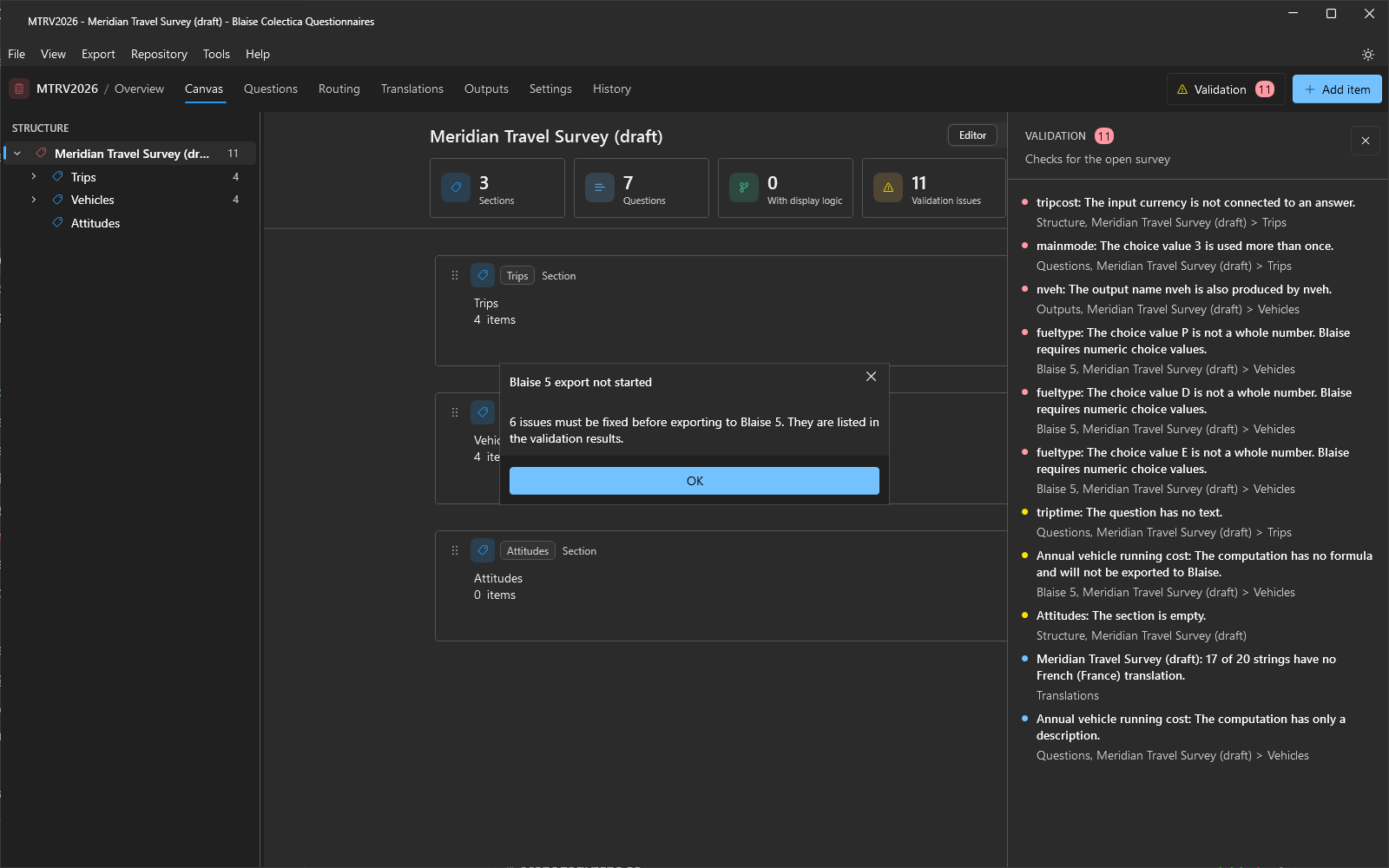The image size is (1389, 868).
Task: Switch to the Settings tab
Action: click(550, 89)
